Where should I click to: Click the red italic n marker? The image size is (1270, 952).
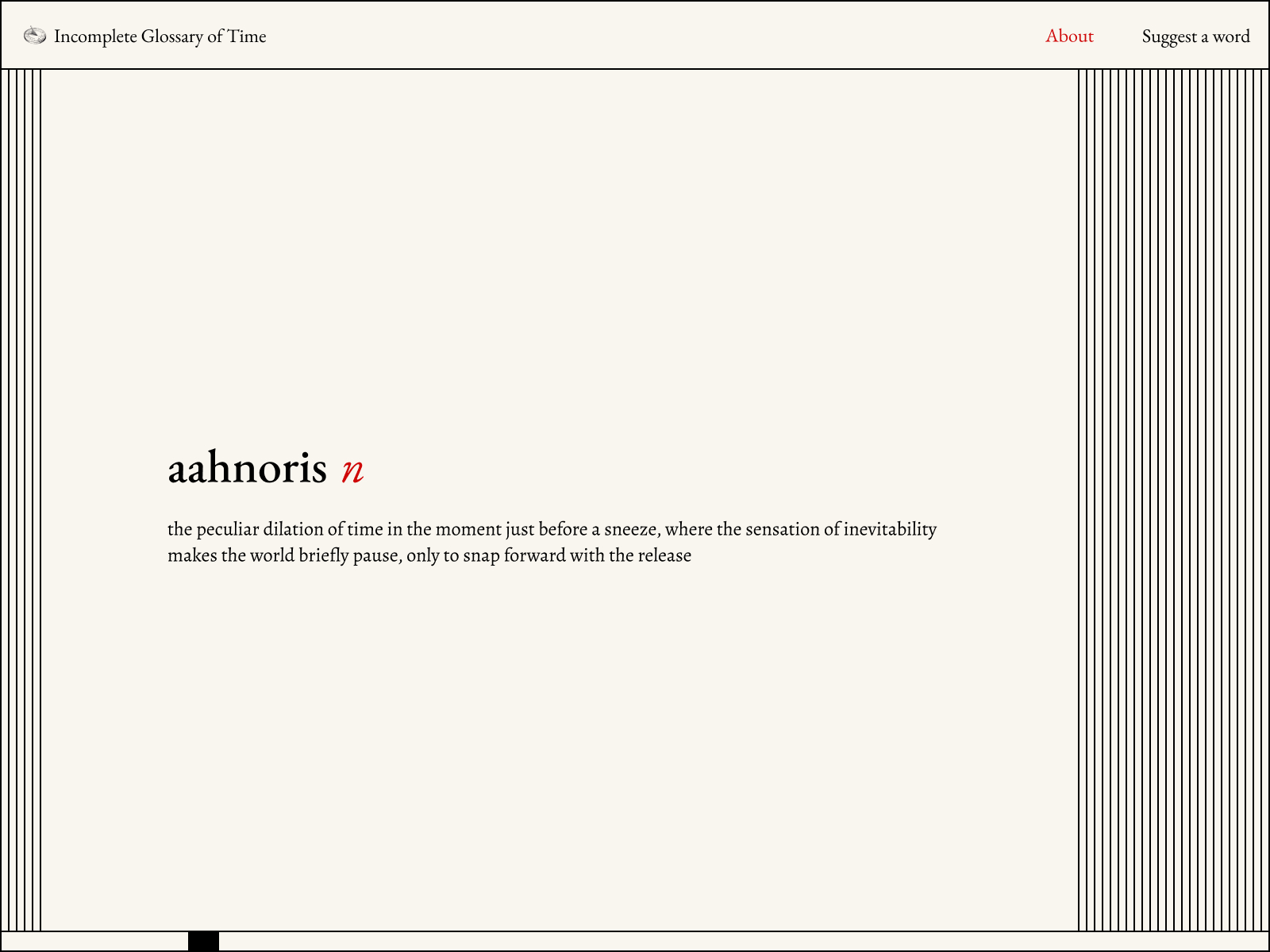pyautogui.click(x=352, y=470)
